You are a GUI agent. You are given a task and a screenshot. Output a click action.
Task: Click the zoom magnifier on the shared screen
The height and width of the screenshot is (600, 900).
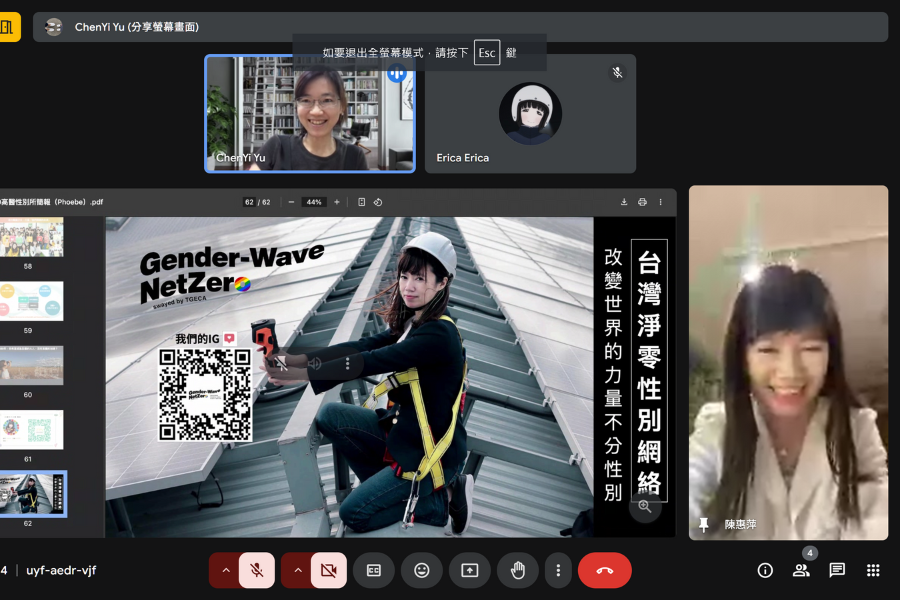645,506
